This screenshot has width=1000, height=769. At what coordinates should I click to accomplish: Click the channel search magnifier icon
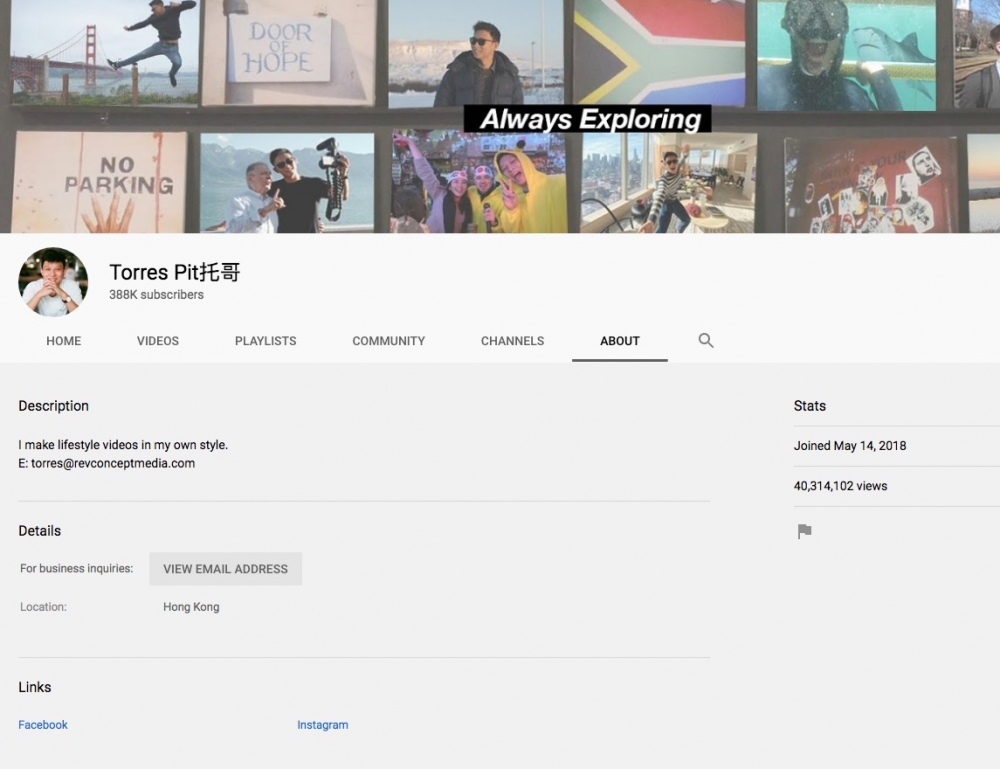point(706,341)
